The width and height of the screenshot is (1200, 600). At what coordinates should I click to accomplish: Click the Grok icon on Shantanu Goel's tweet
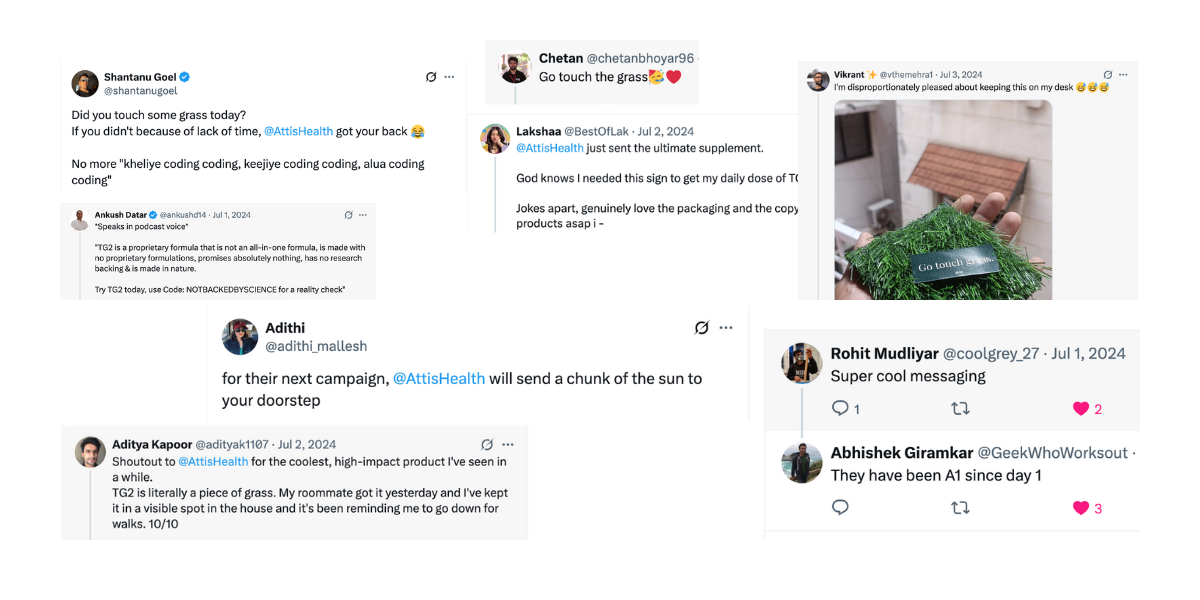pyautogui.click(x=431, y=77)
